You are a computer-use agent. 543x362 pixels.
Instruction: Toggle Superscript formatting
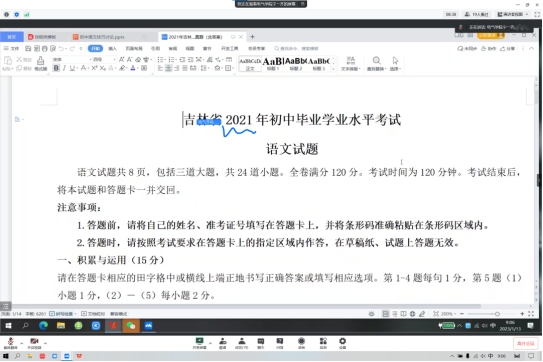click(x=94, y=68)
